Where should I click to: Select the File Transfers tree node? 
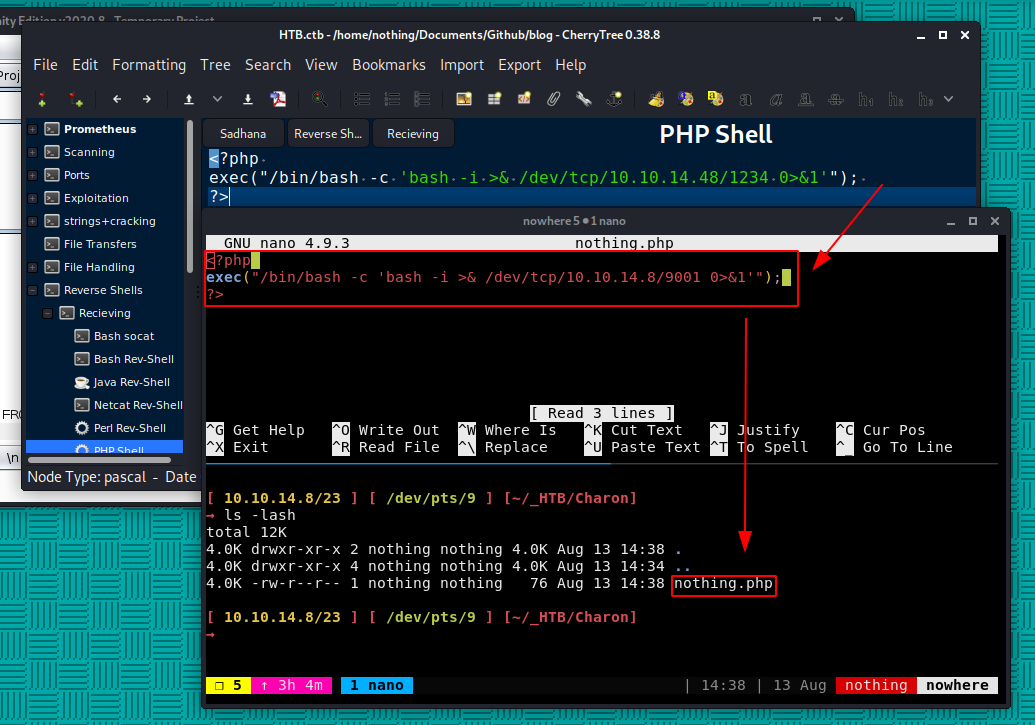[x=100, y=244]
